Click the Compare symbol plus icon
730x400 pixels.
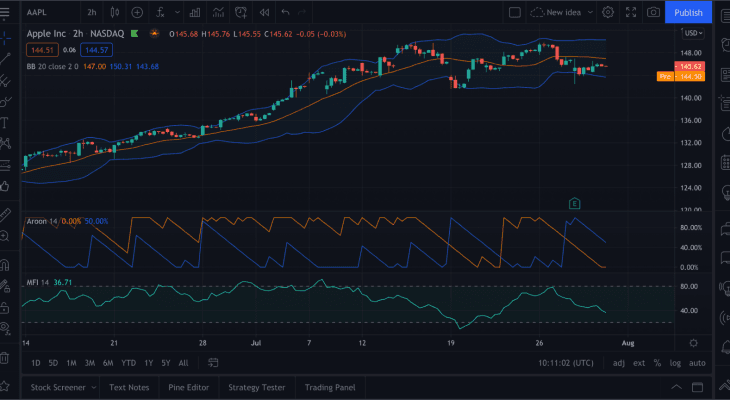pyautogui.click(x=136, y=12)
